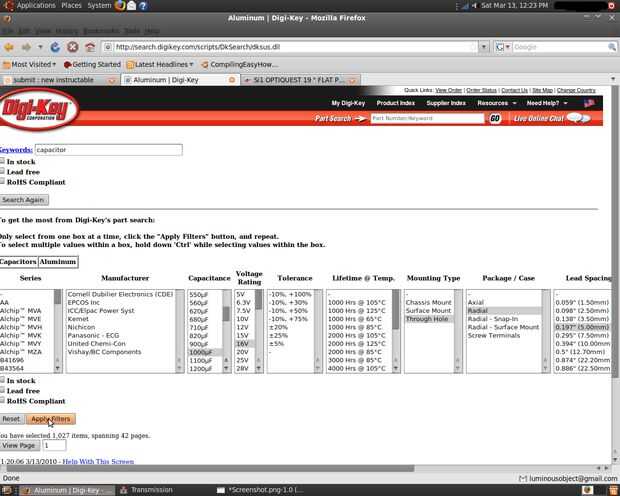Open Getting Started bookmark
Image resolution: width=620 pixels, height=496 pixels.
92,64
